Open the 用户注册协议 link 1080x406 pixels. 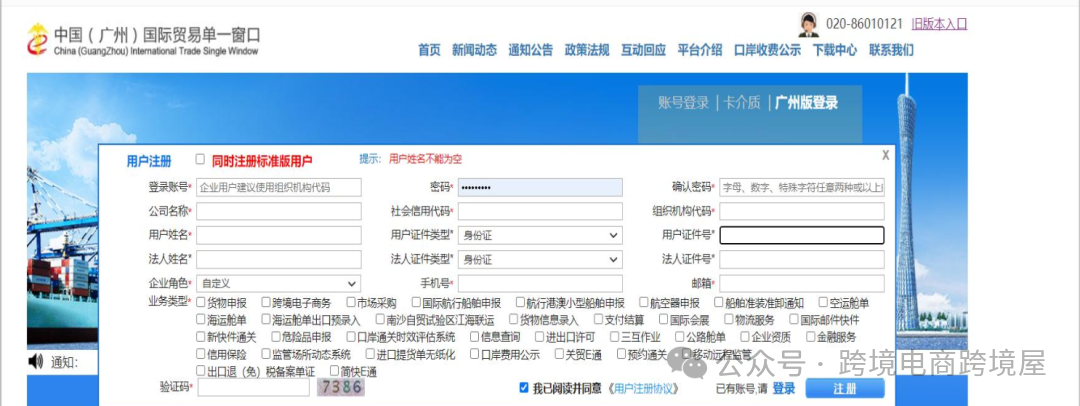(x=645, y=389)
